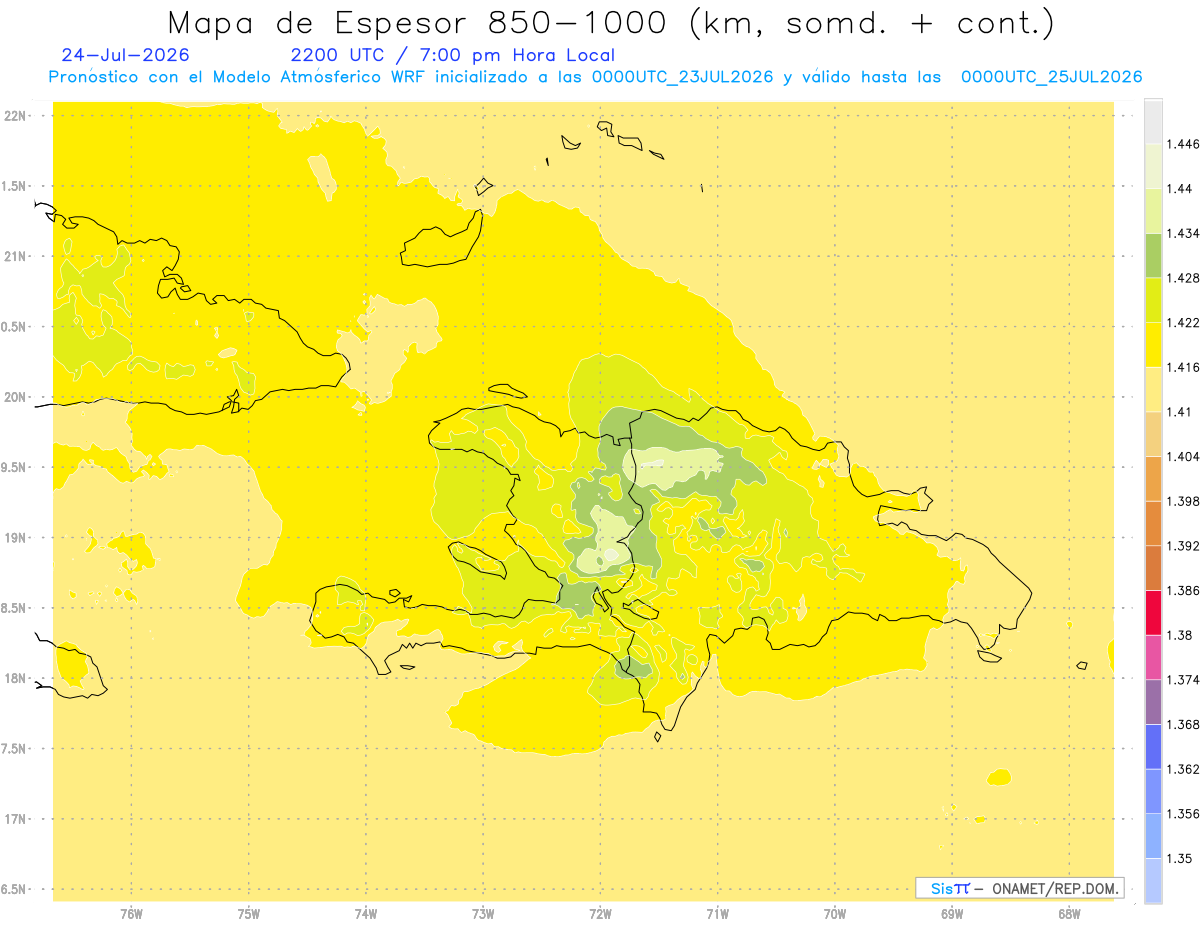Click the longitude axis label '75W'
Image resolution: width=1200 pixels, height=927 pixels.
coord(249,914)
